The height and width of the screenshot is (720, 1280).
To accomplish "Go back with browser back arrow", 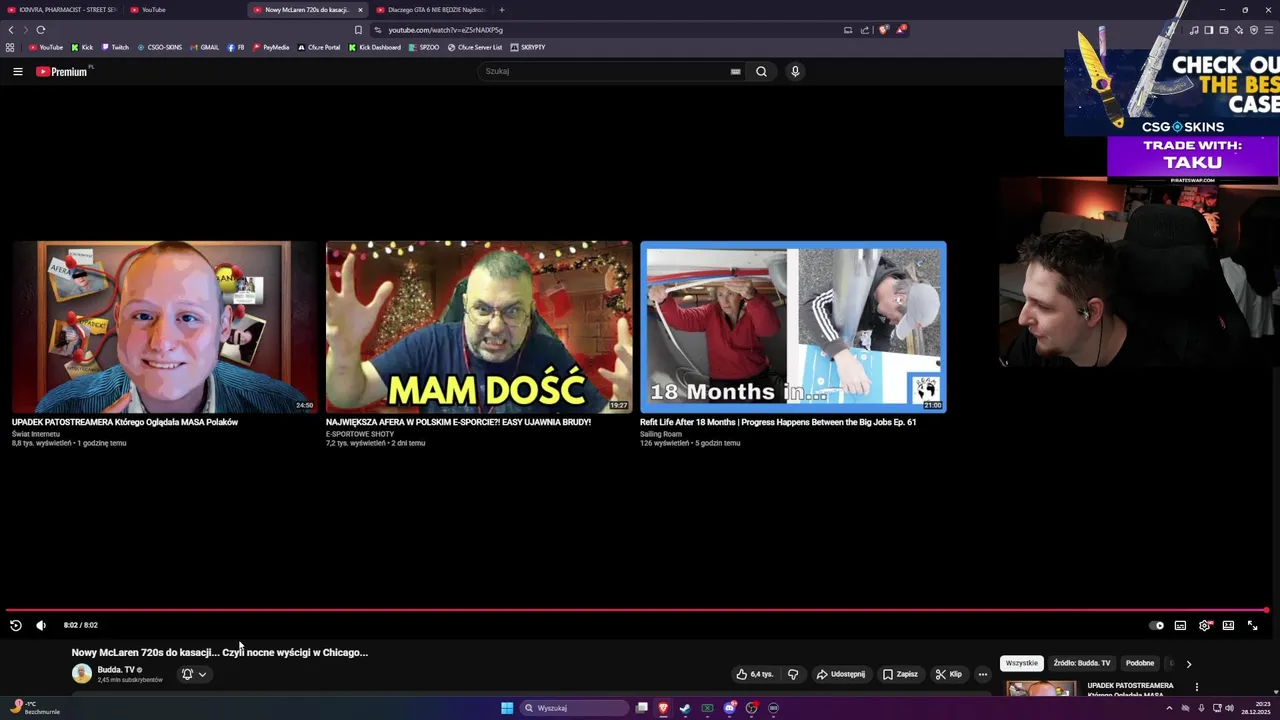I will tap(11, 30).
